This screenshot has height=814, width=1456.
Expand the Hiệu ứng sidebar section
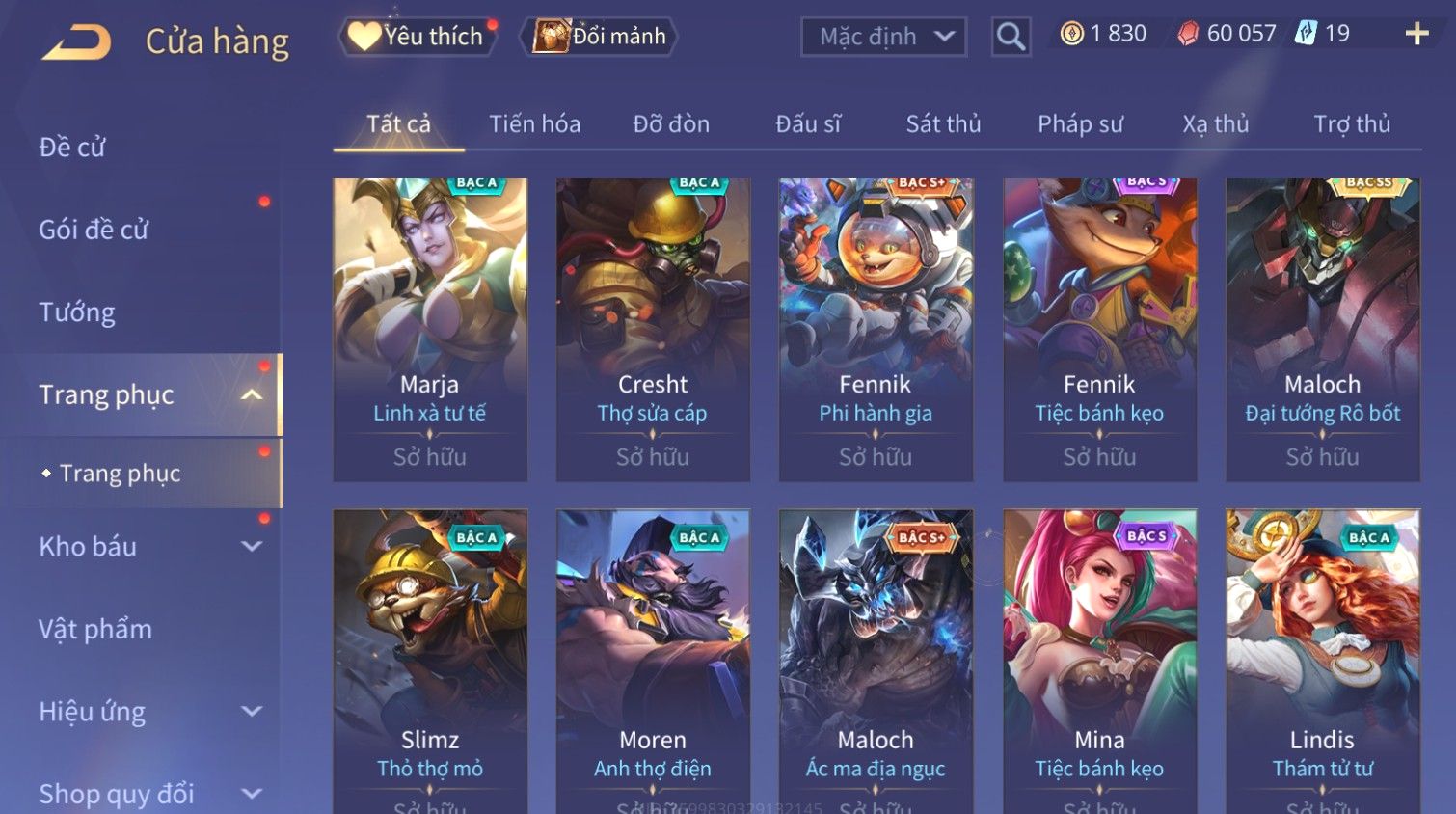[x=252, y=711]
